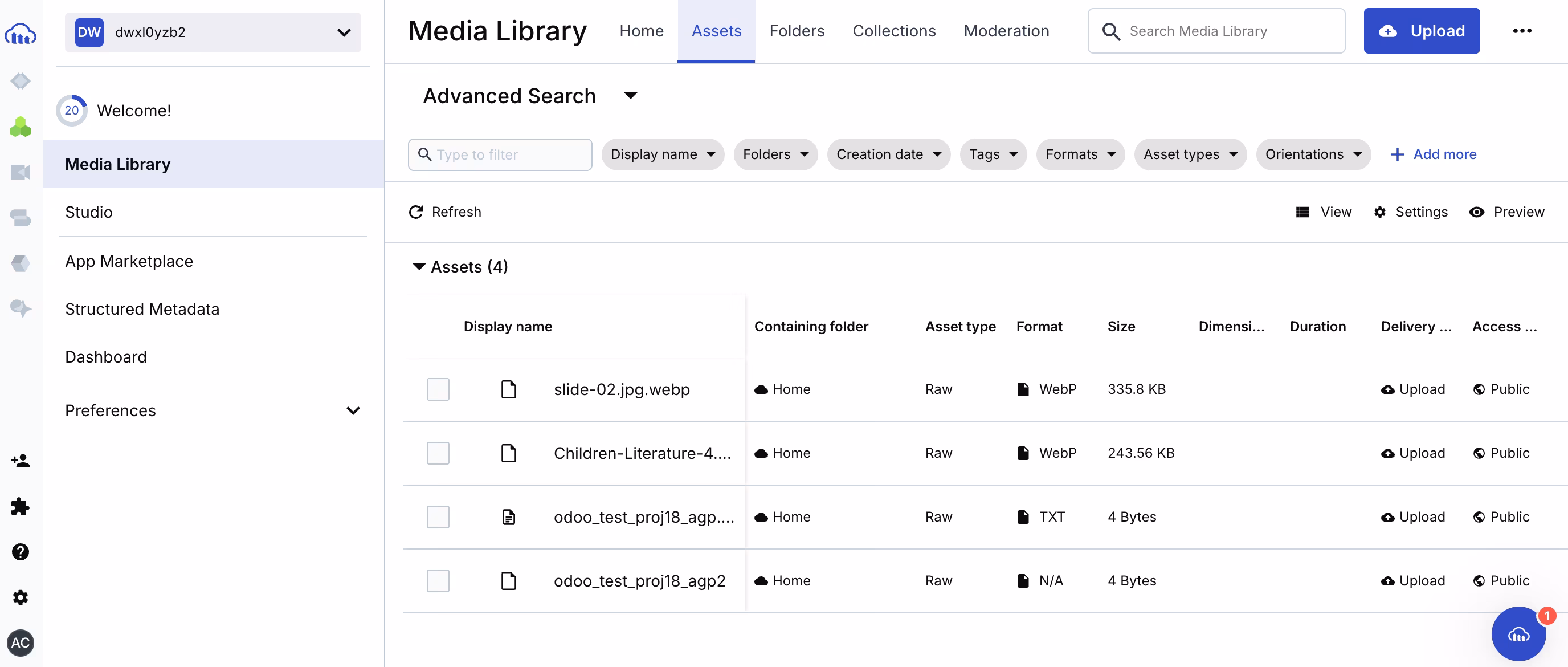This screenshot has width=1568, height=667.
Task: Click the Display name column header
Action: 508,327
